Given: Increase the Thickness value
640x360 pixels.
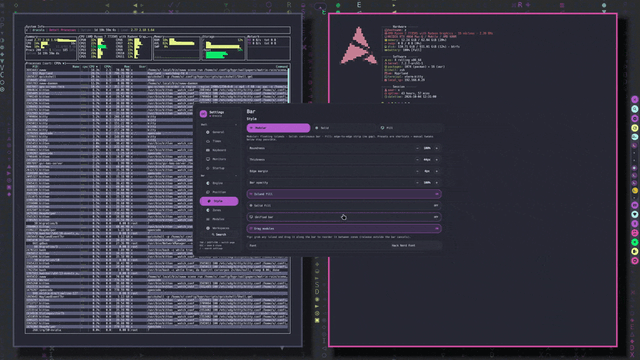Looking at the screenshot, I should coord(437,160).
